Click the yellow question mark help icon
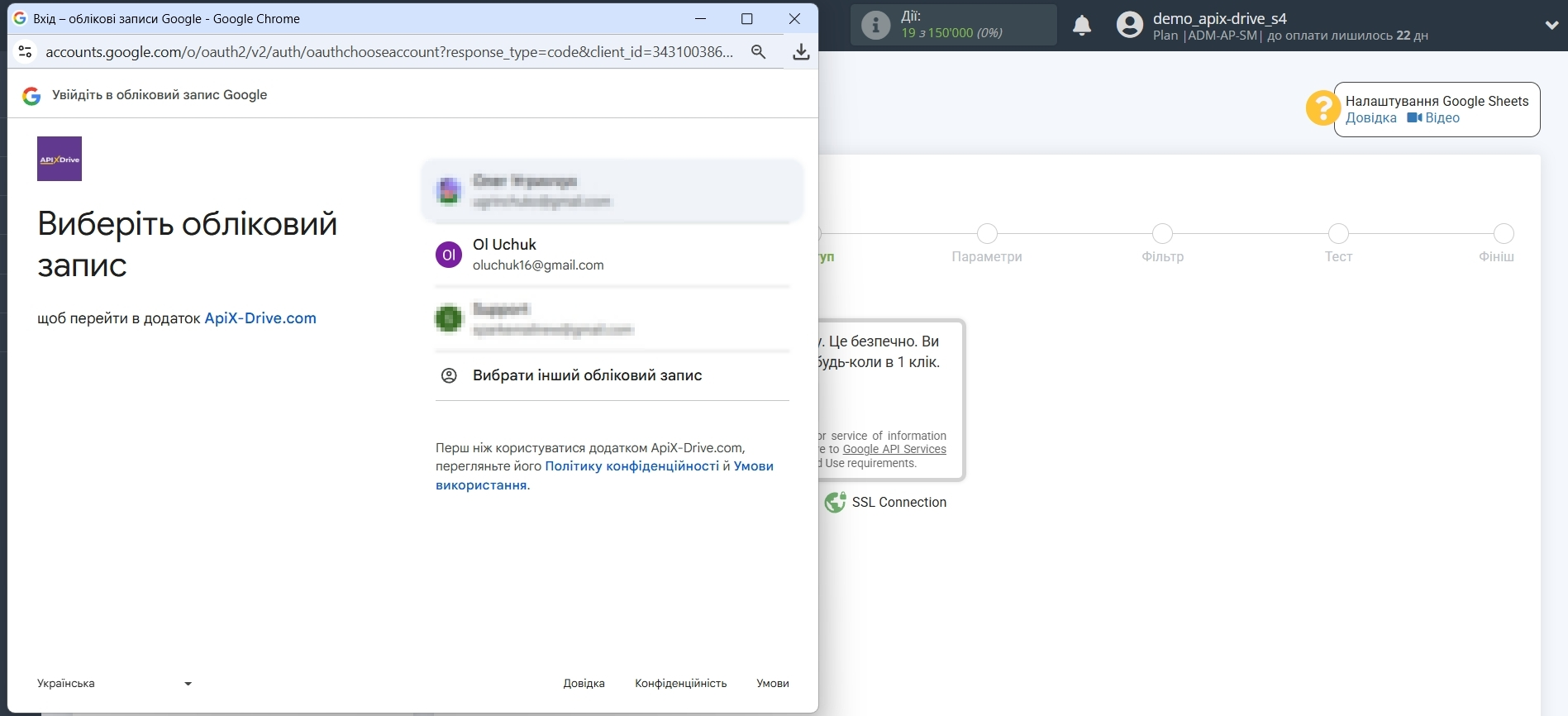Image resolution: width=1568 pixels, height=716 pixels. [x=1323, y=108]
